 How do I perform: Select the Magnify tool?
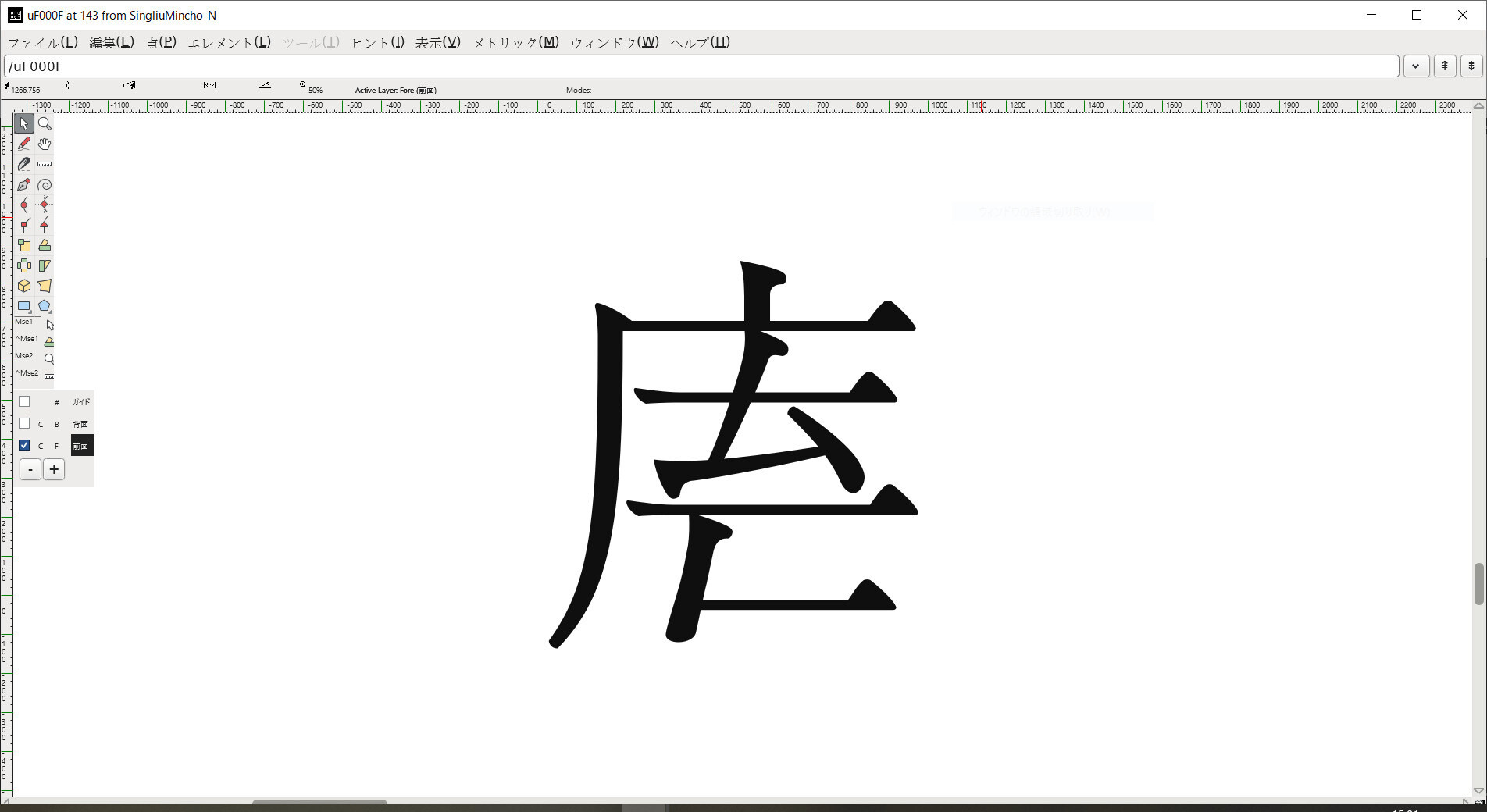(45, 123)
